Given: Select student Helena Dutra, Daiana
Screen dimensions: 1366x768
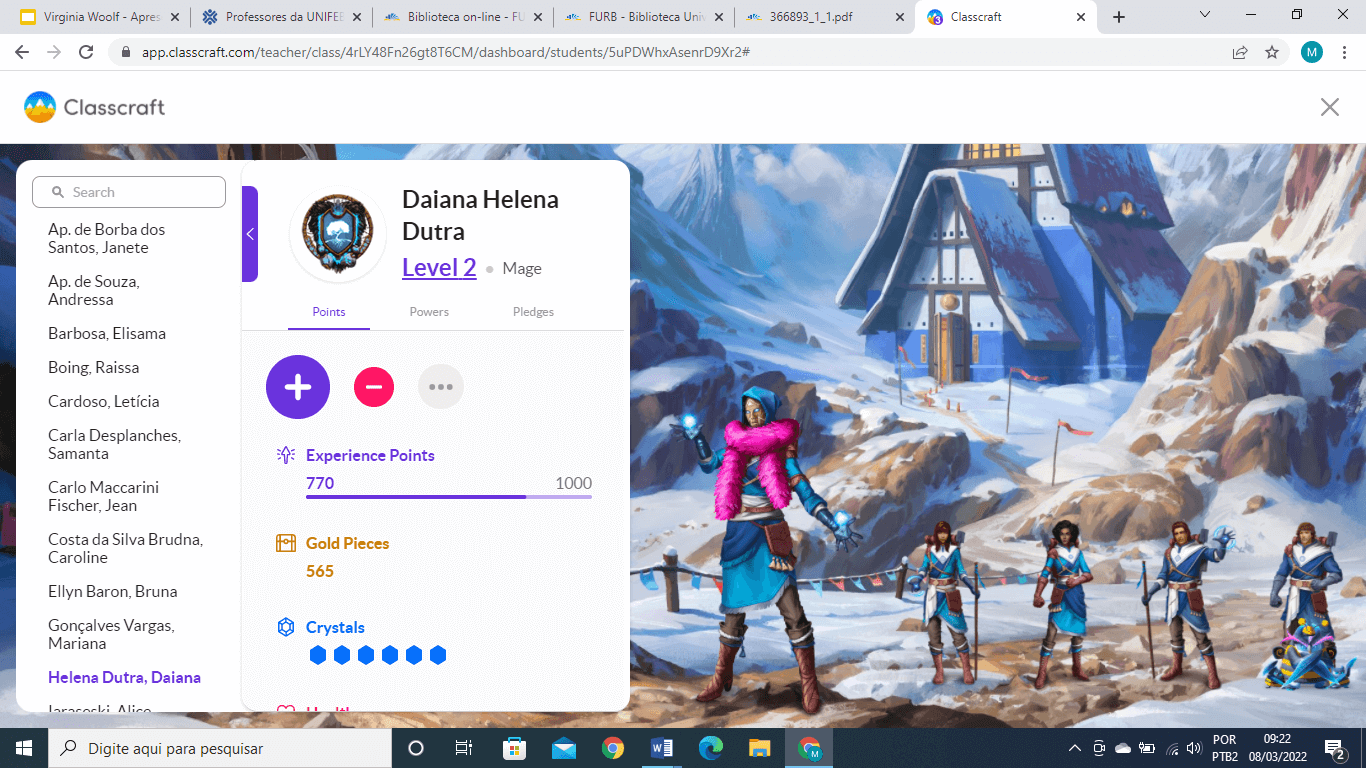Looking at the screenshot, I should (125, 678).
